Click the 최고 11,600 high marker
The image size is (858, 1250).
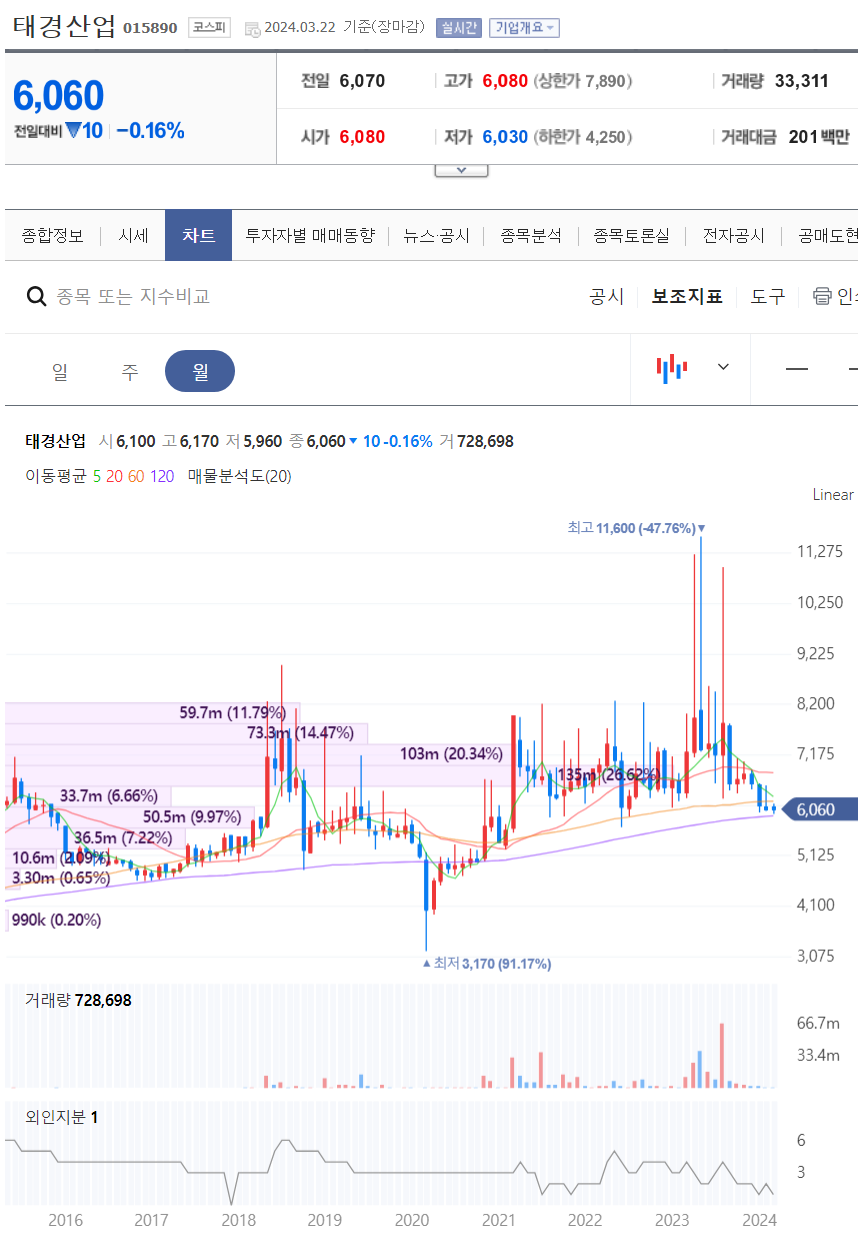[x=636, y=528]
